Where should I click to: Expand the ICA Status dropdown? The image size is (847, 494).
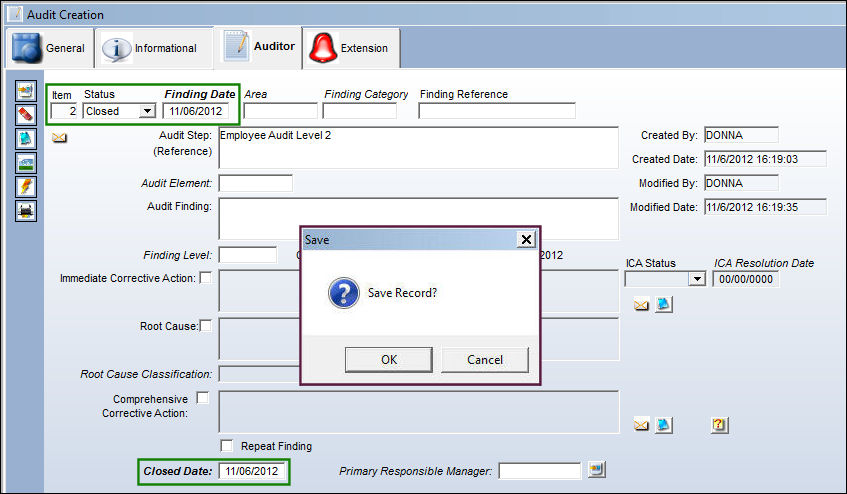tap(697, 279)
